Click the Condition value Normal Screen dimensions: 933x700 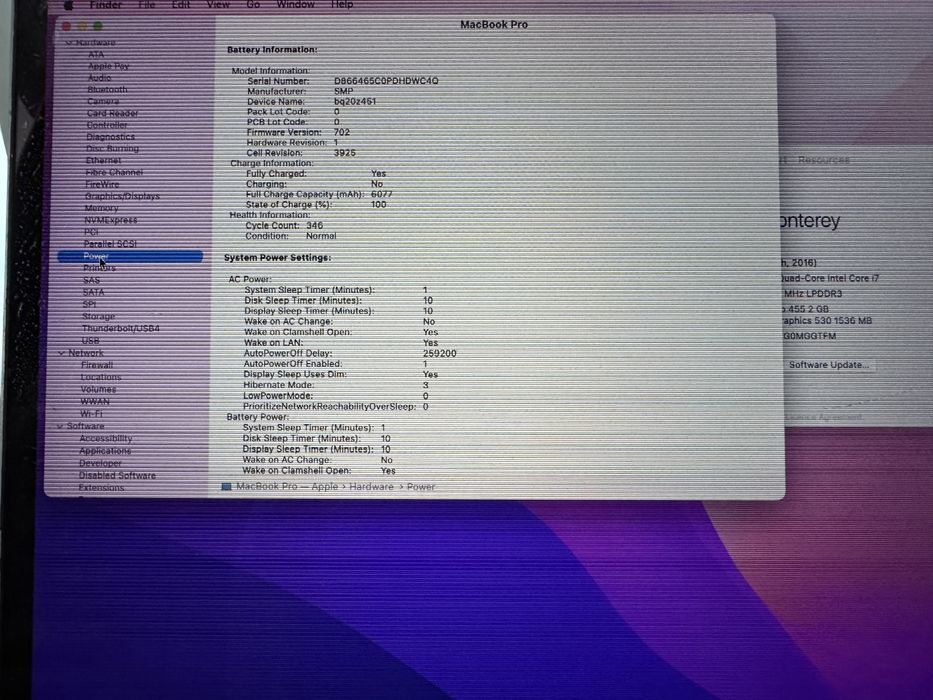(x=321, y=236)
